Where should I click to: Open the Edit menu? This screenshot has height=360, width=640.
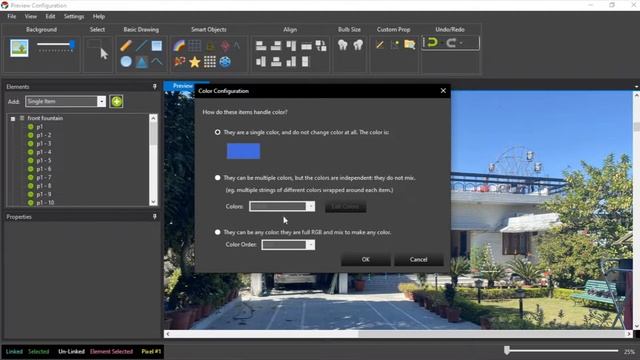click(x=50, y=16)
